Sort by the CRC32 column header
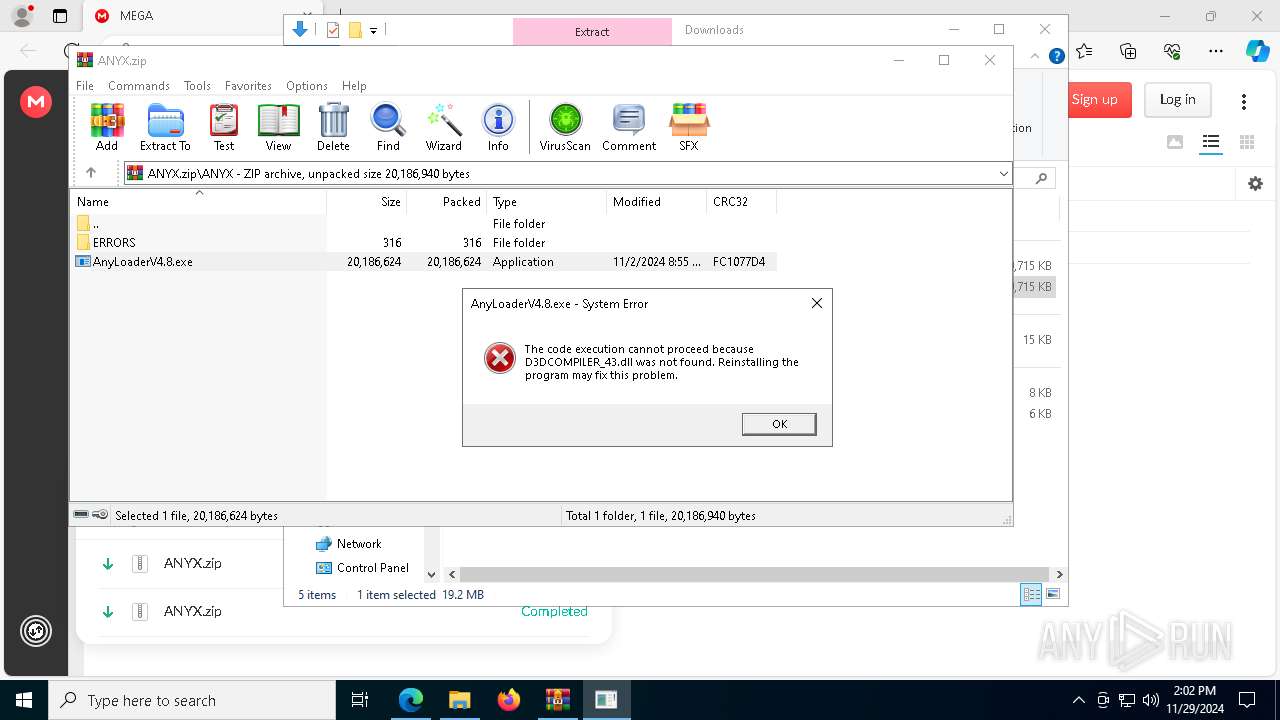Image resolution: width=1280 pixels, height=720 pixels. pos(741,201)
